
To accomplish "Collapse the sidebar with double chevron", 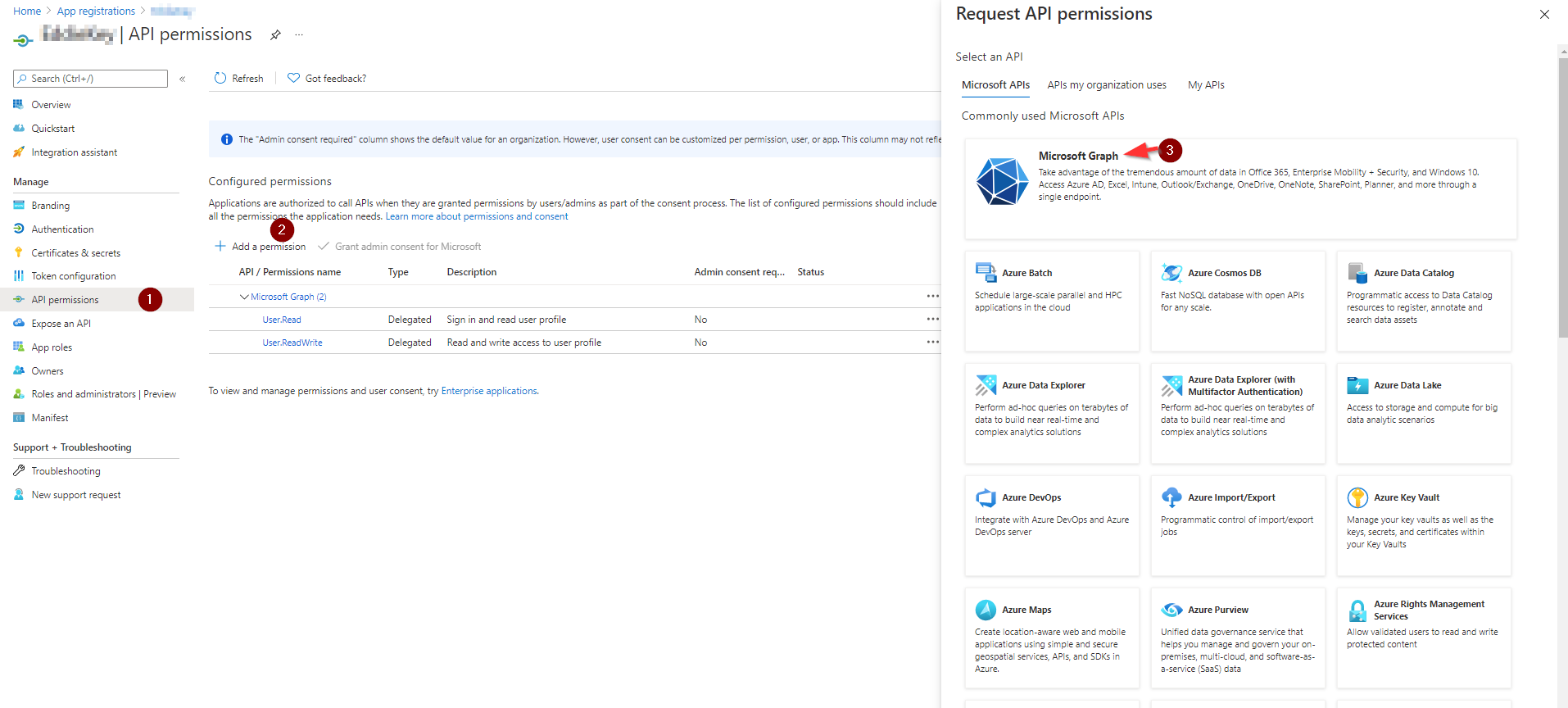I will coord(183,79).
